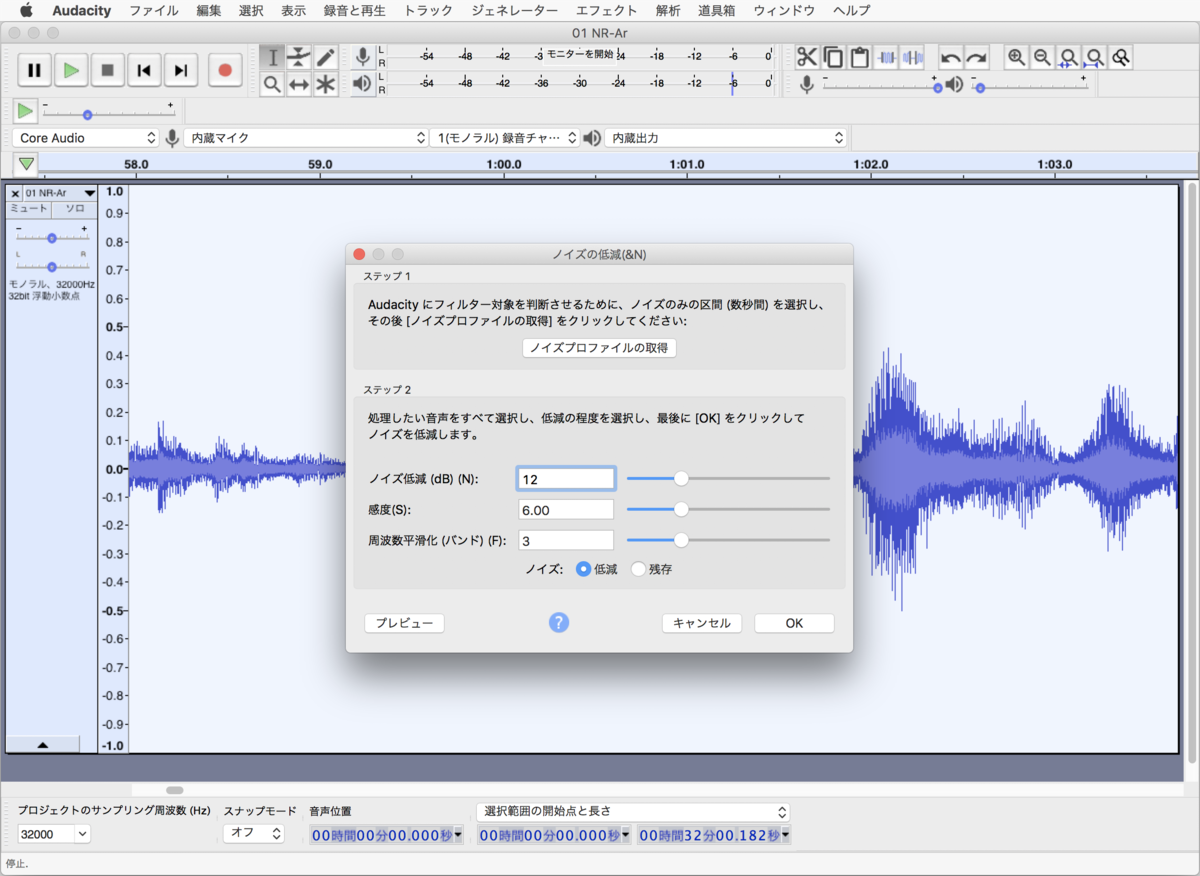
Task: Open the Core Audio host dropdown
Action: [x=87, y=138]
